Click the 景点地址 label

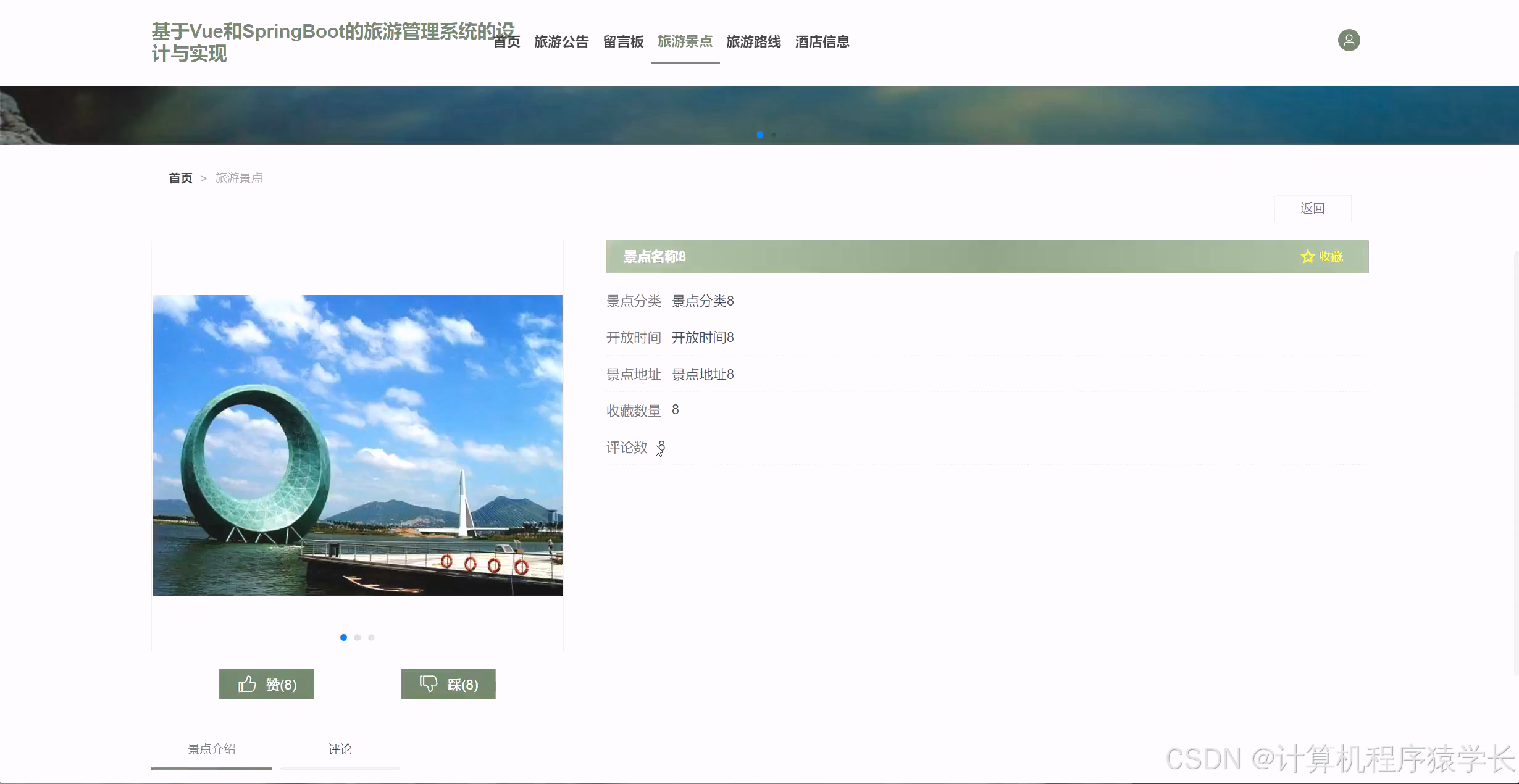634,375
